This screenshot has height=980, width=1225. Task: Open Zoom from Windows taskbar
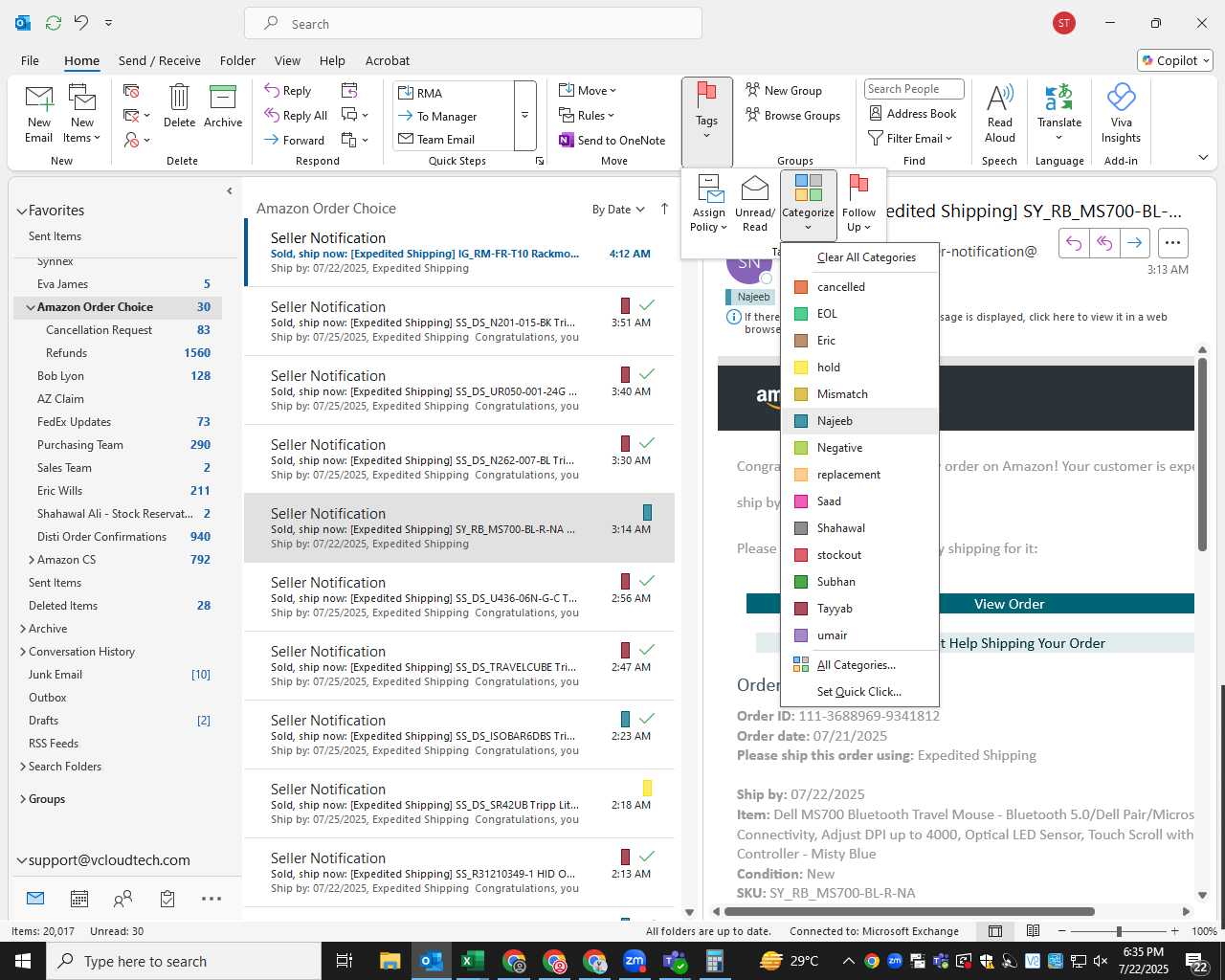635,961
